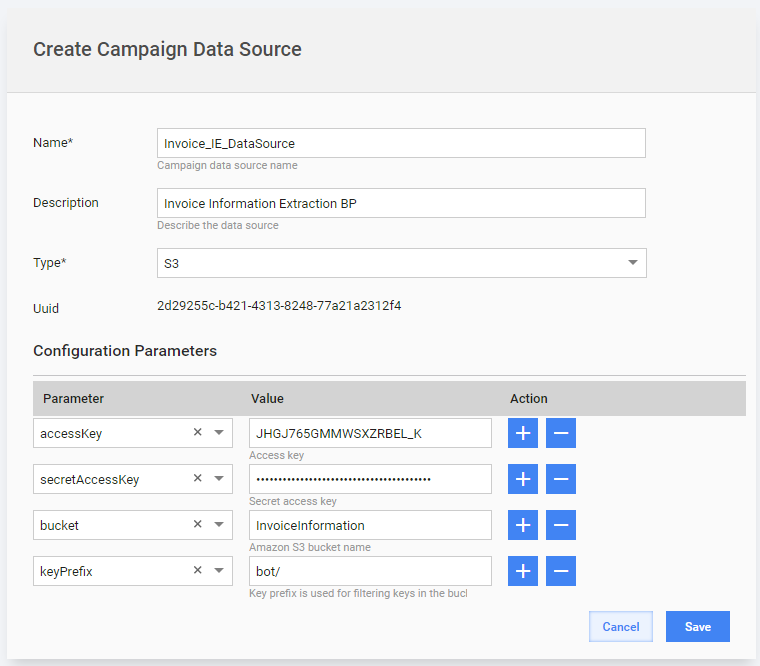The height and width of the screenshot is (666, 760).
Task: Edit the access key value field
Action: tap(370, 433)
